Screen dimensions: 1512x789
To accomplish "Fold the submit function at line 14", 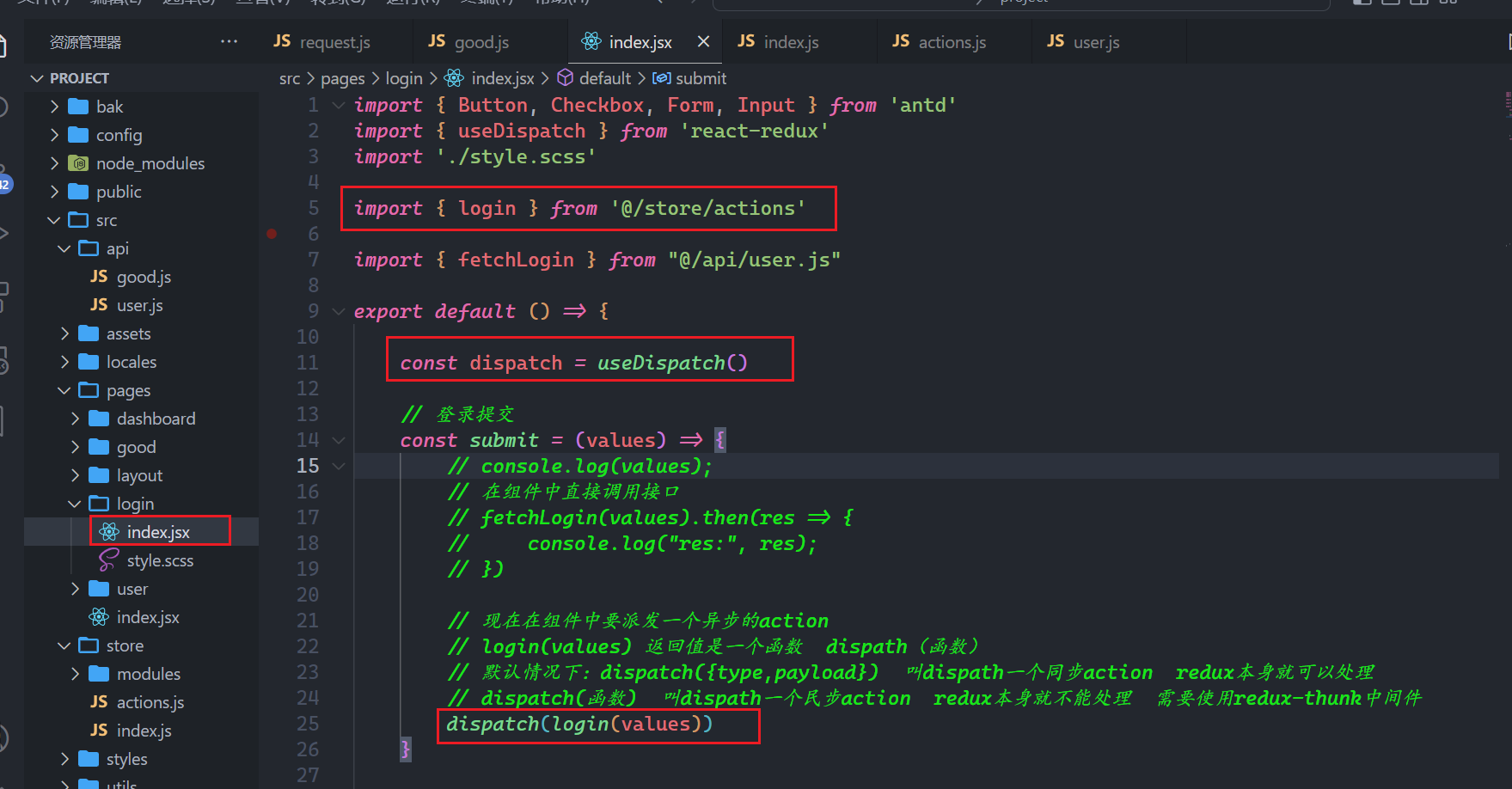I will coord(339,440).
